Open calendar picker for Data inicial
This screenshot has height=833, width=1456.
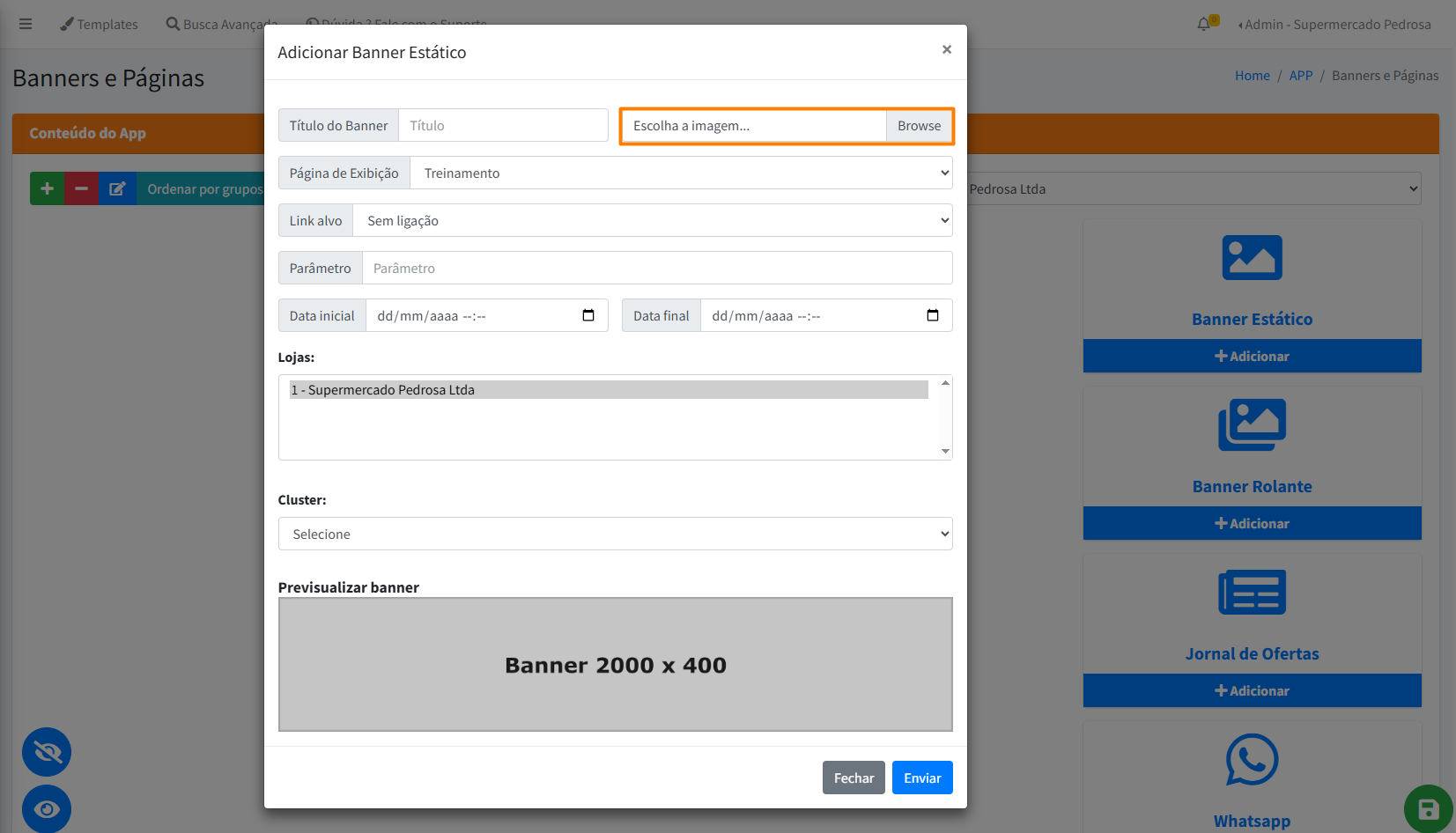coord(588,315)
